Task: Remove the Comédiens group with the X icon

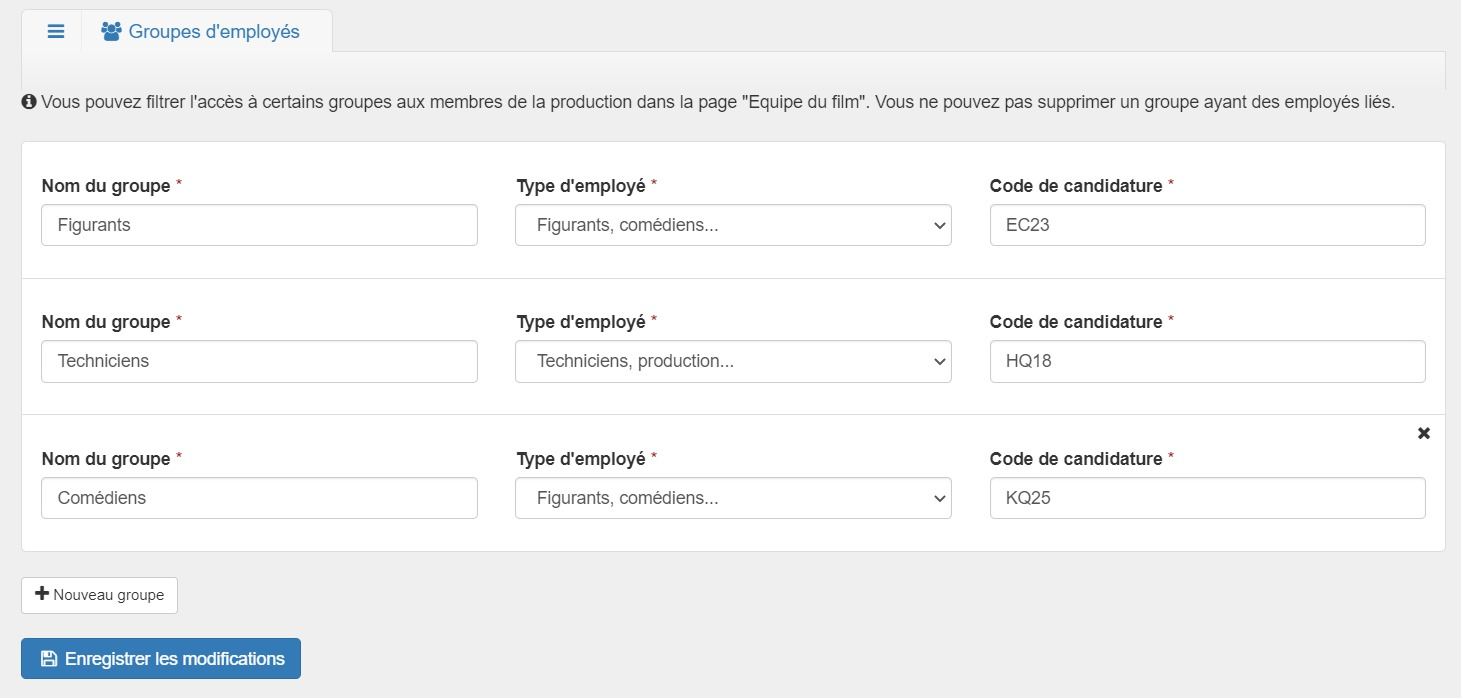Action: 1424,433
